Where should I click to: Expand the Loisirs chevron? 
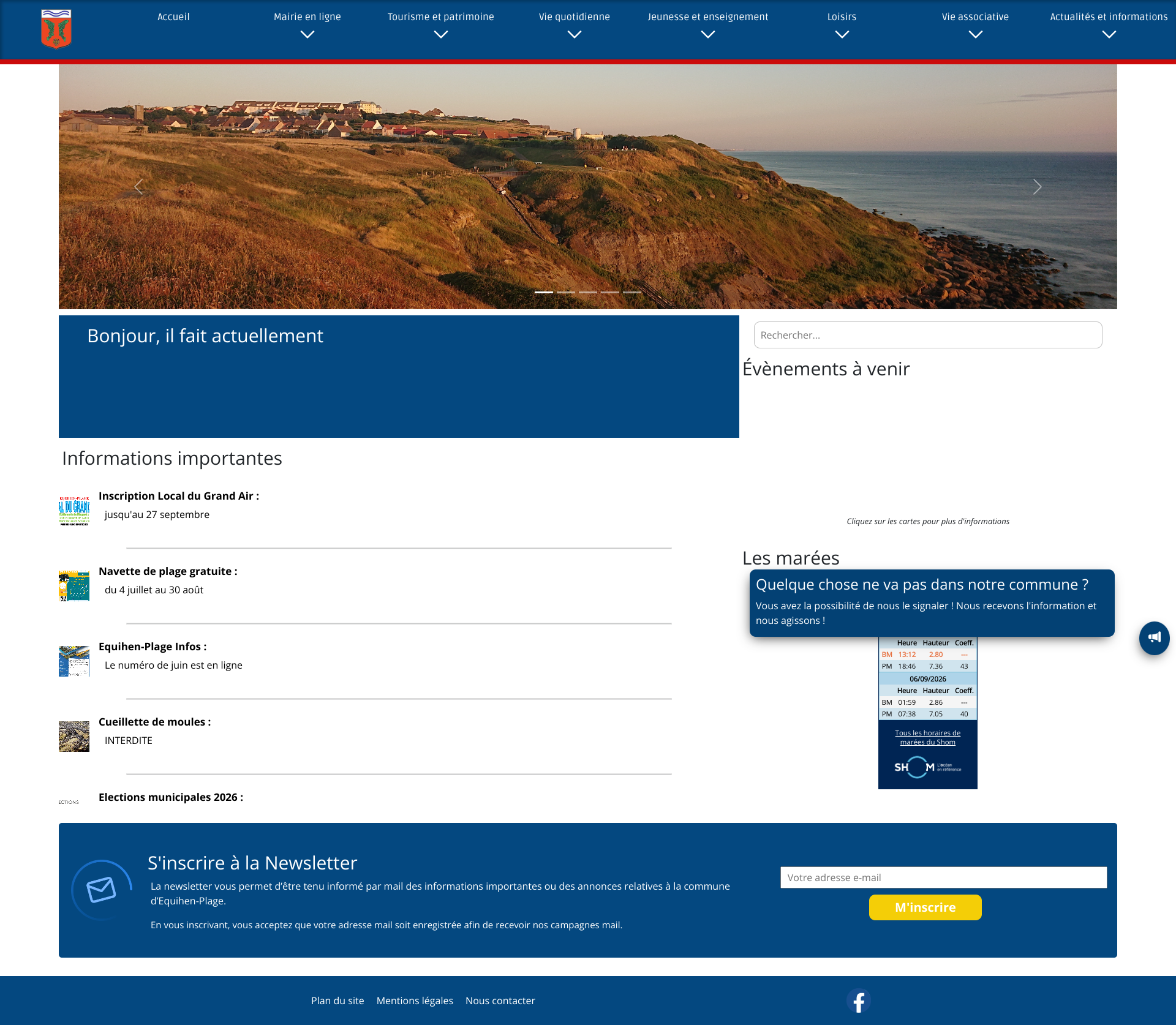[842, 35]
